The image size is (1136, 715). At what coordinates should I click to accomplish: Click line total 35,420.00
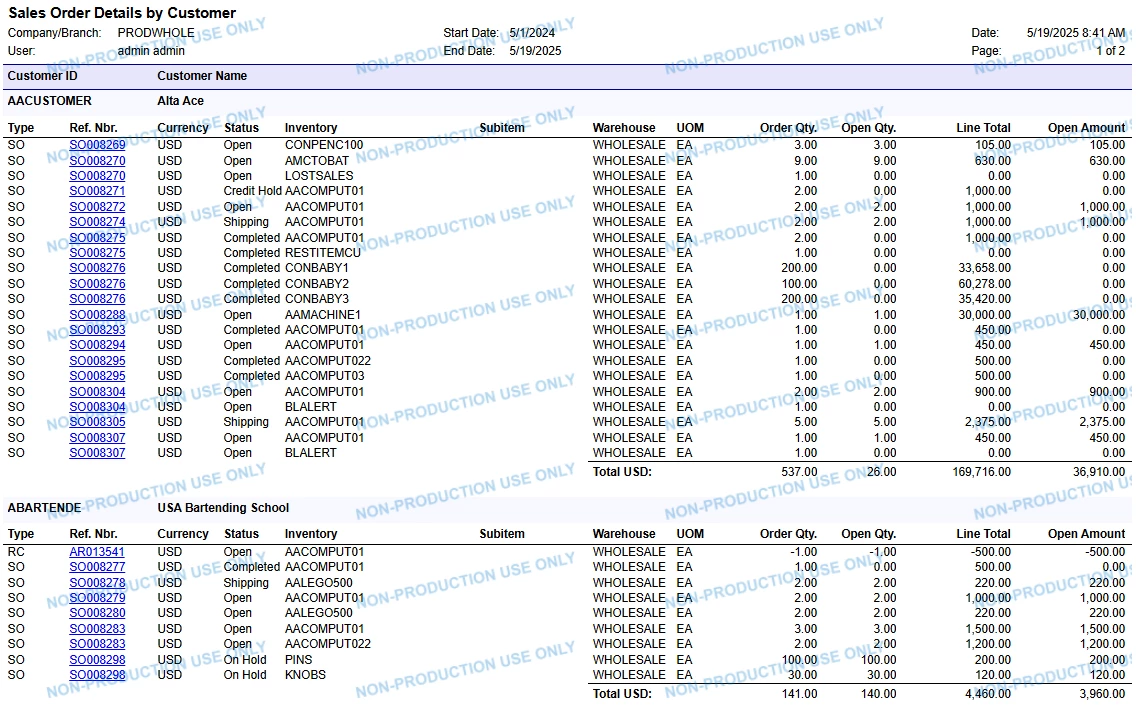pyautogui.click(x=985, y=299)
